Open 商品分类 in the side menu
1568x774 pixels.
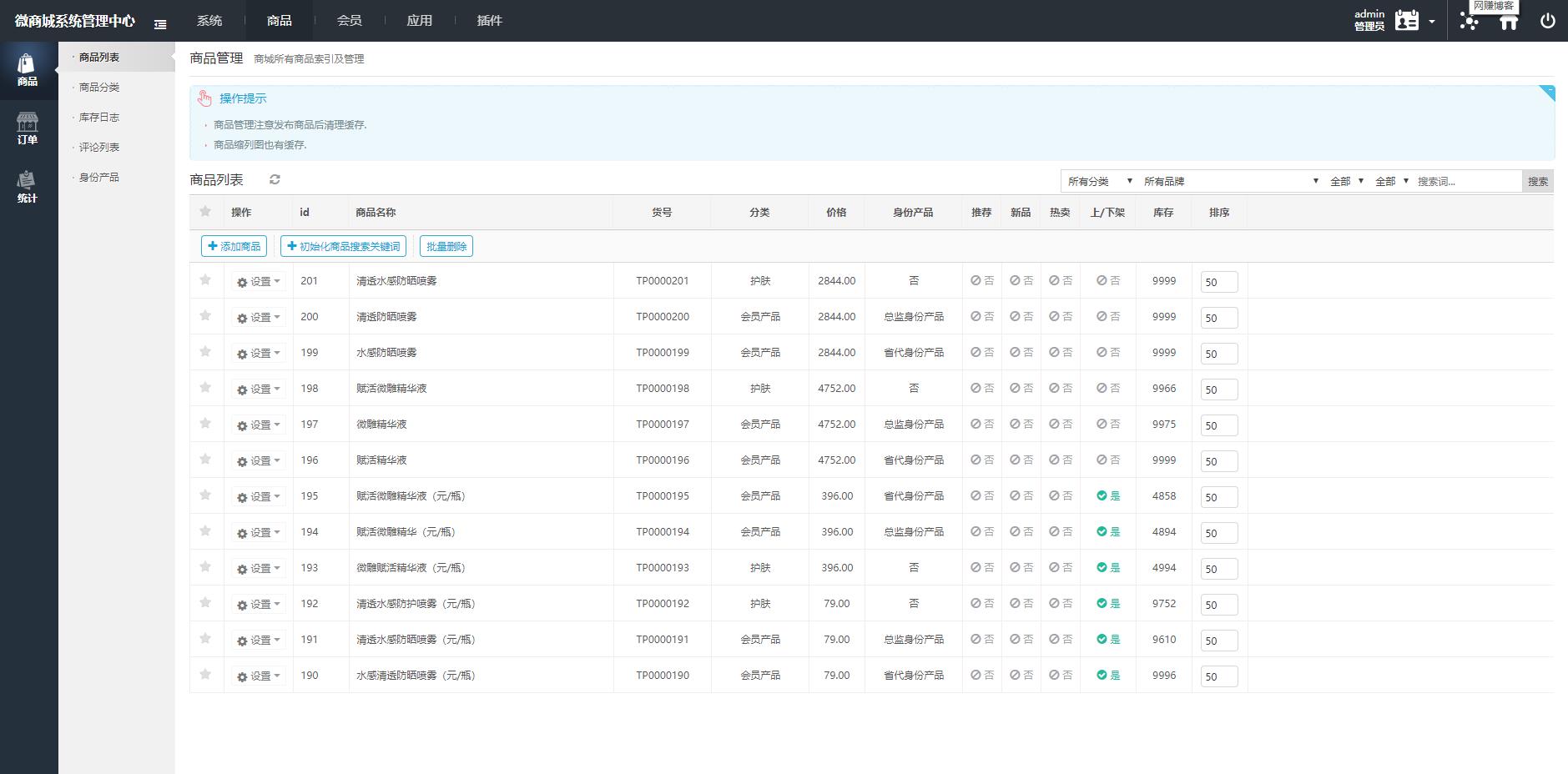coord(99,87)
